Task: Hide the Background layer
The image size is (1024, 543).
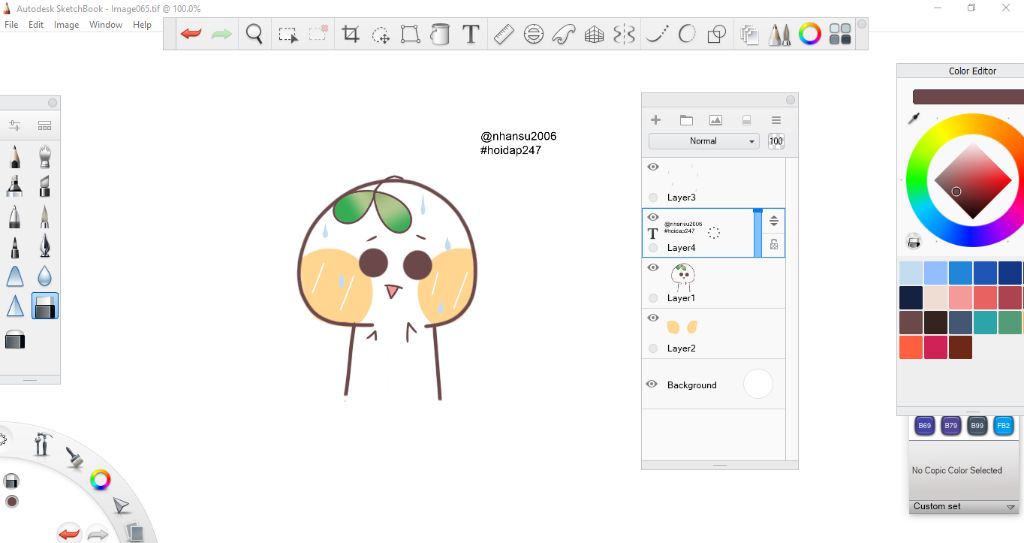Action: [x=652, y=384]
